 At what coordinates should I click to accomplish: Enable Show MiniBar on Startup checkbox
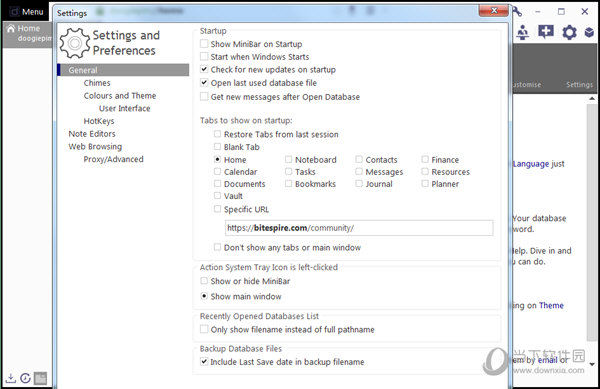[204, 44]
